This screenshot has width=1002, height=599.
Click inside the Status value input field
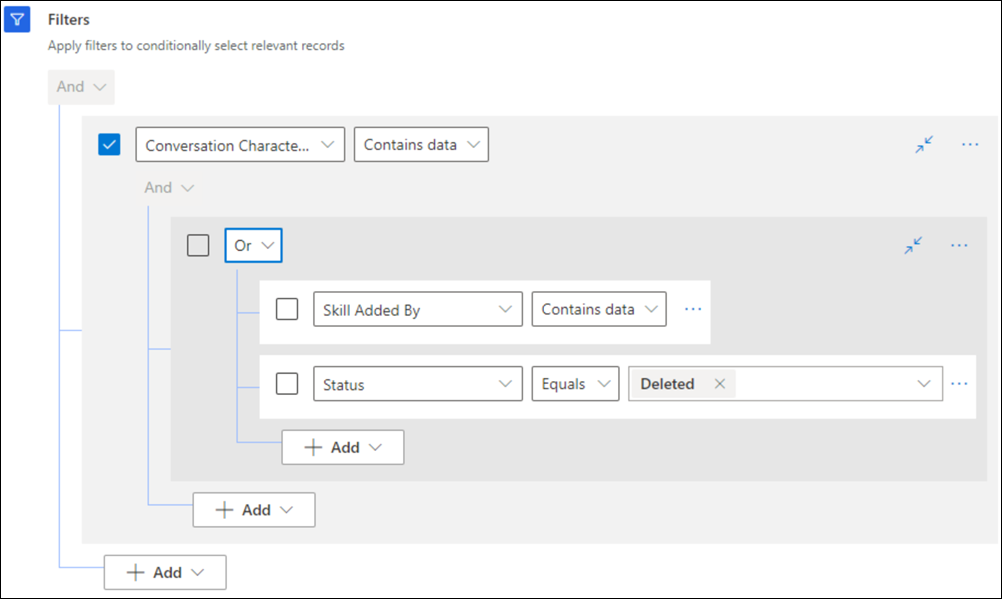point(820,384)
